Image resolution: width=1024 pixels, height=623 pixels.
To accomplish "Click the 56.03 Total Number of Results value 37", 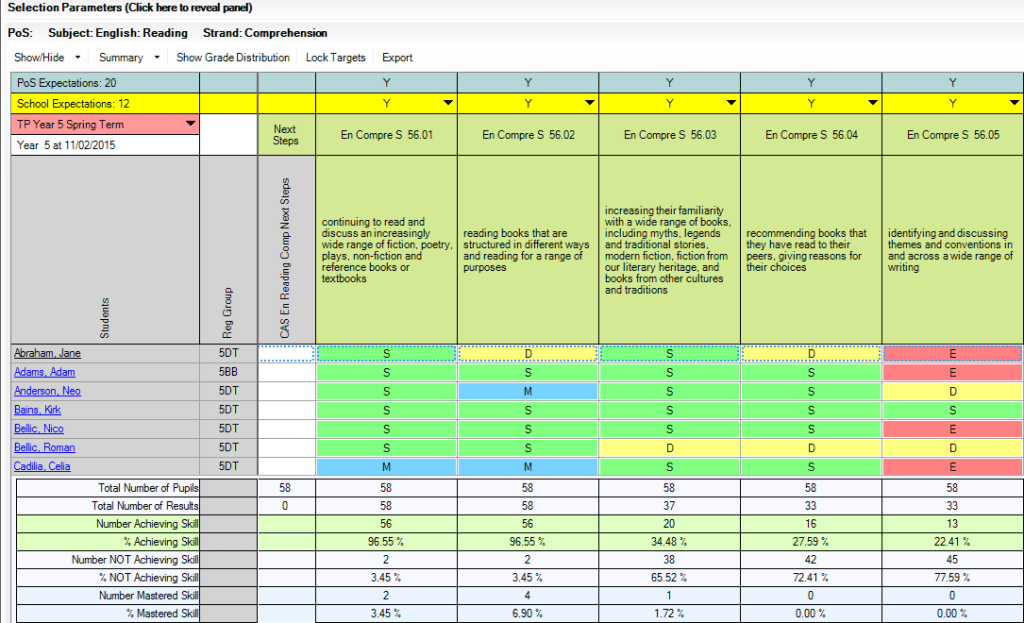I will point(670,505).
